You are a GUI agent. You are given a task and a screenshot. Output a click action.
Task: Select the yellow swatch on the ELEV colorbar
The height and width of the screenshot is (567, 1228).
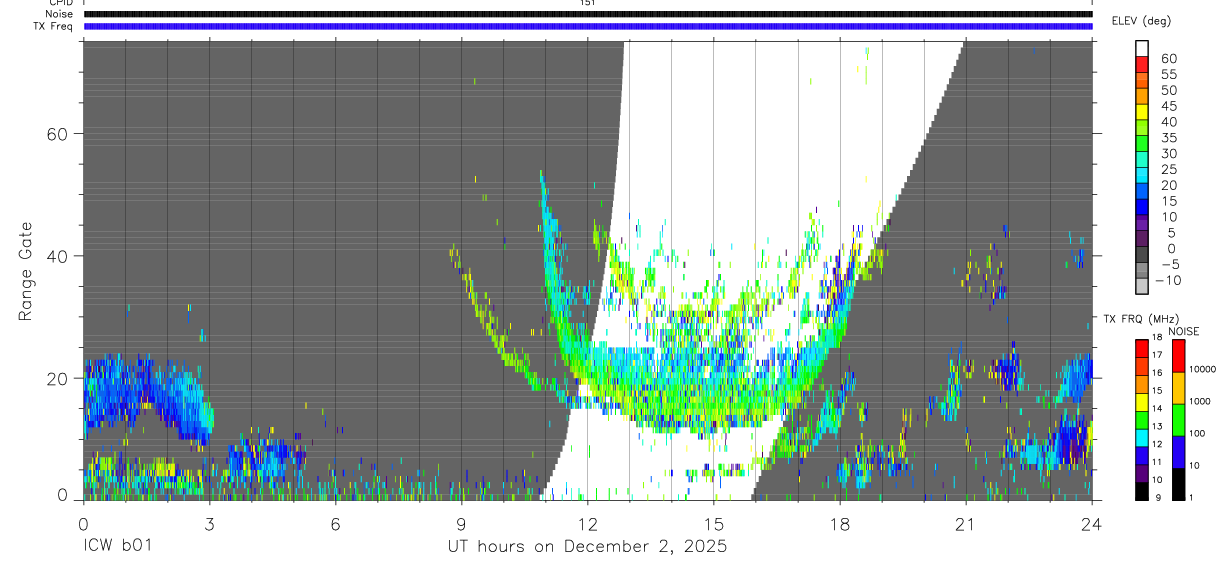1142,111
